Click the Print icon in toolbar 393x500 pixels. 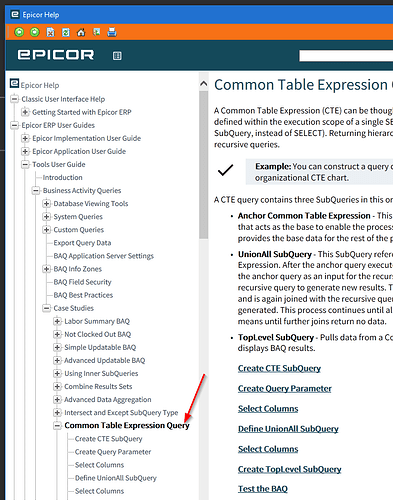[x=112, y=32]
